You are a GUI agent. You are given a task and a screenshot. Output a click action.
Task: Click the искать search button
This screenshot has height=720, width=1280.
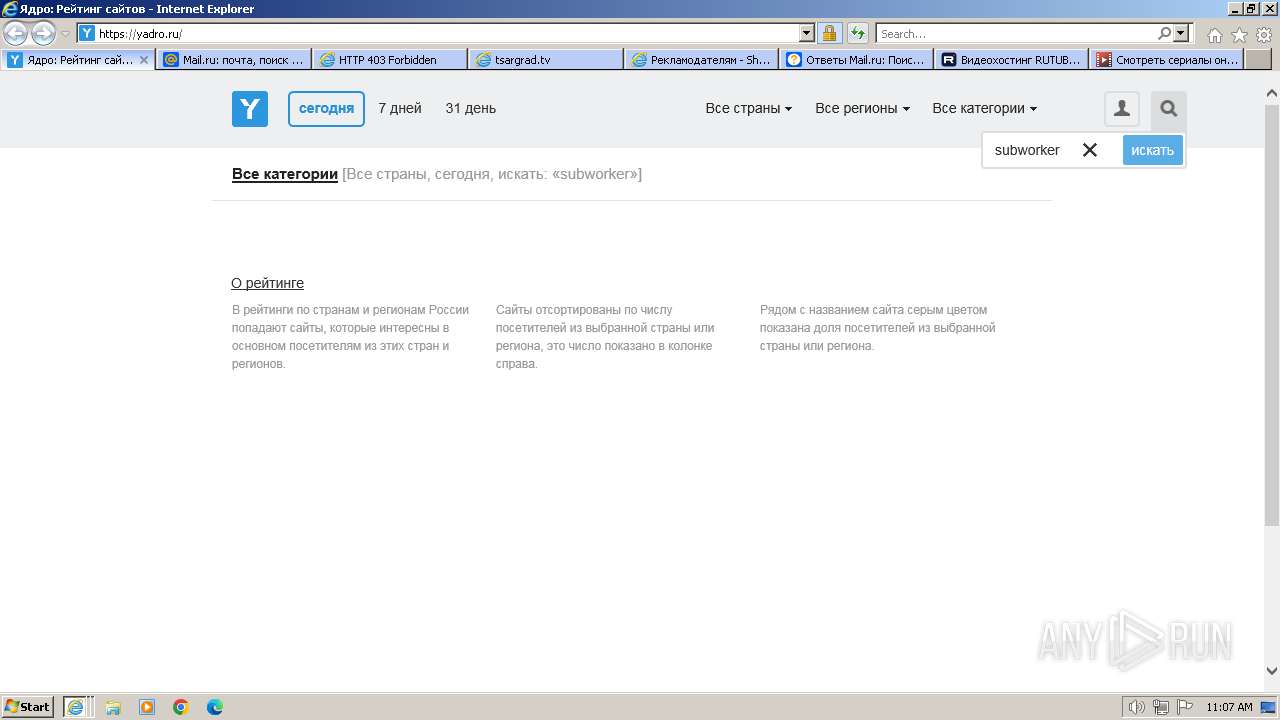[x=1152, y=150]
